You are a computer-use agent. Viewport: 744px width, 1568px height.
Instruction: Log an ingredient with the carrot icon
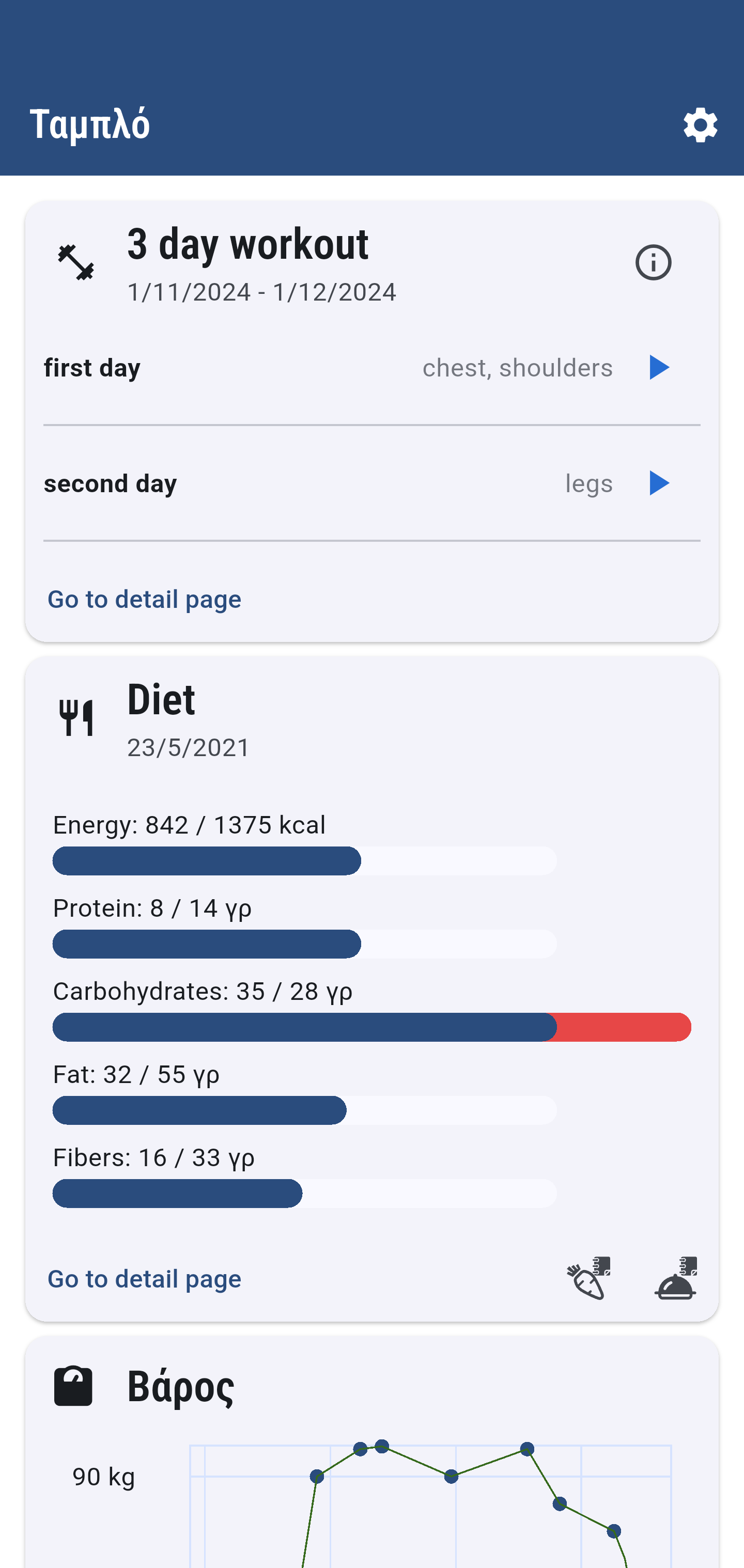(x=588, y=1278)
